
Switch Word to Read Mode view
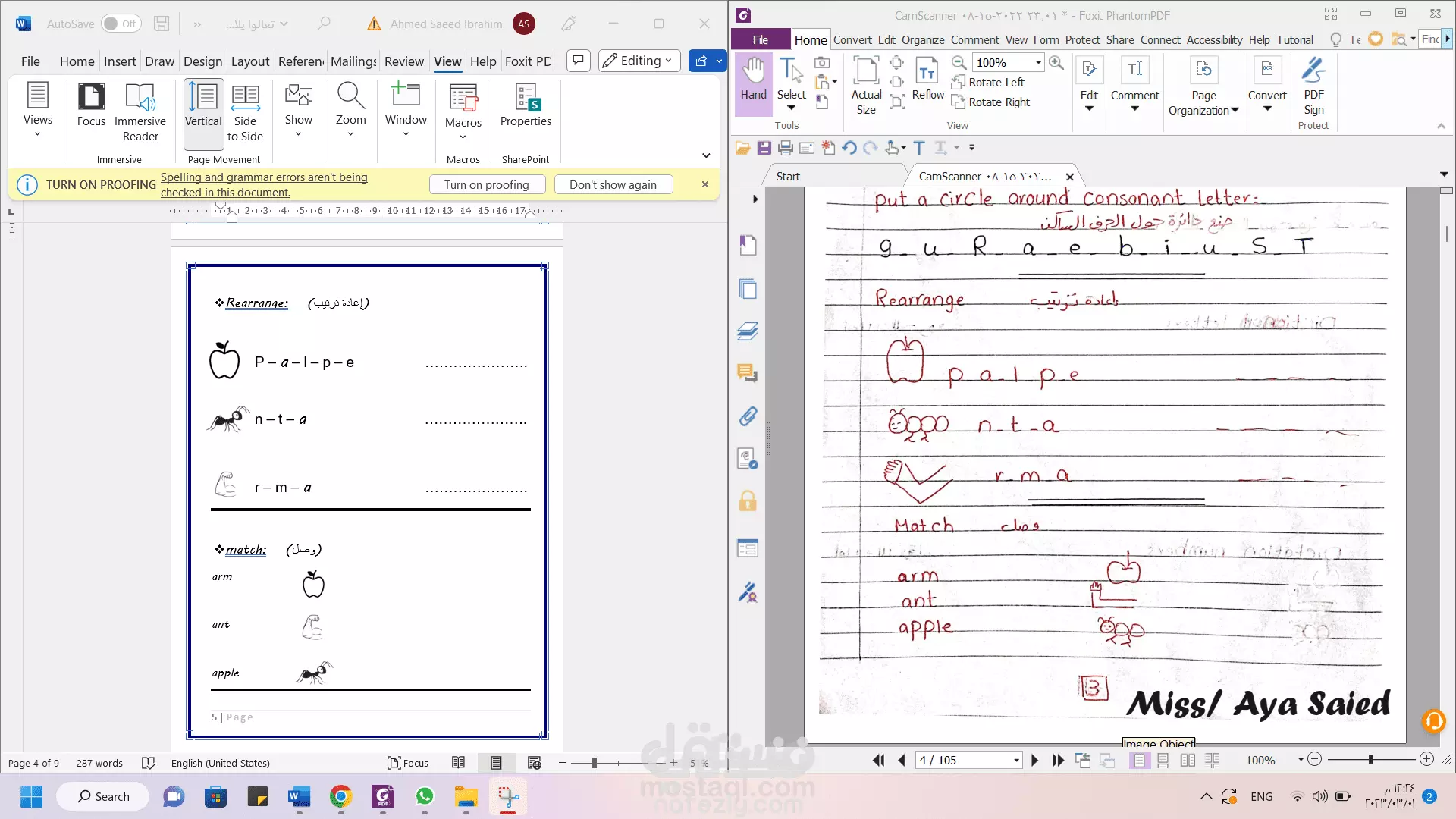tap(459, 763)
